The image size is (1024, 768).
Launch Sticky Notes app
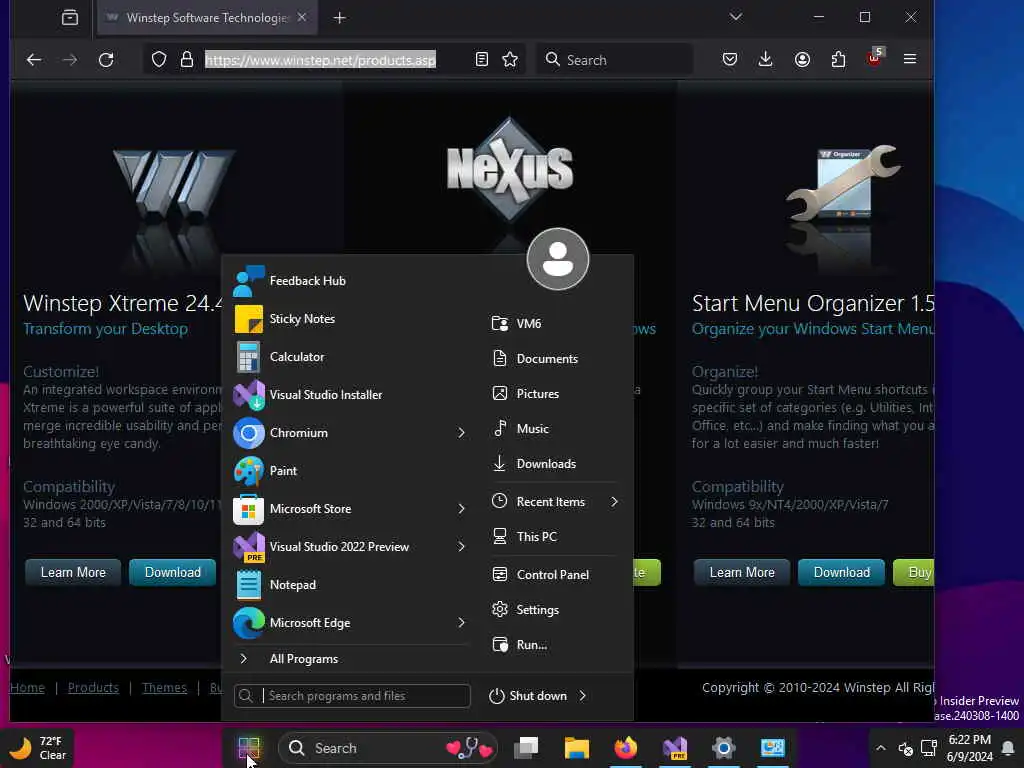(351, 319)
